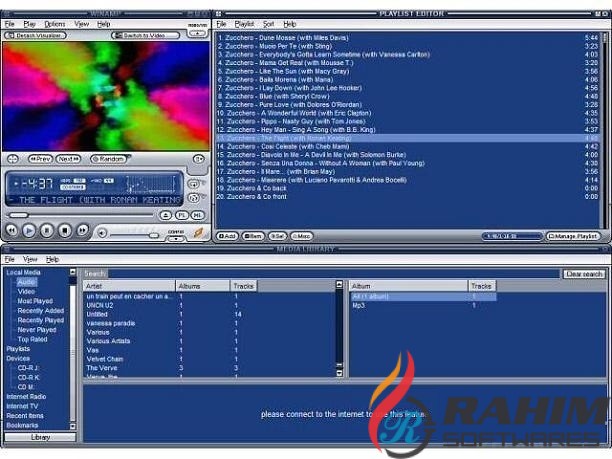Viewport: 612px width, 459px height.
Task: Select track 8 Blue with Sheryl Crow
Action: (407, 96)
